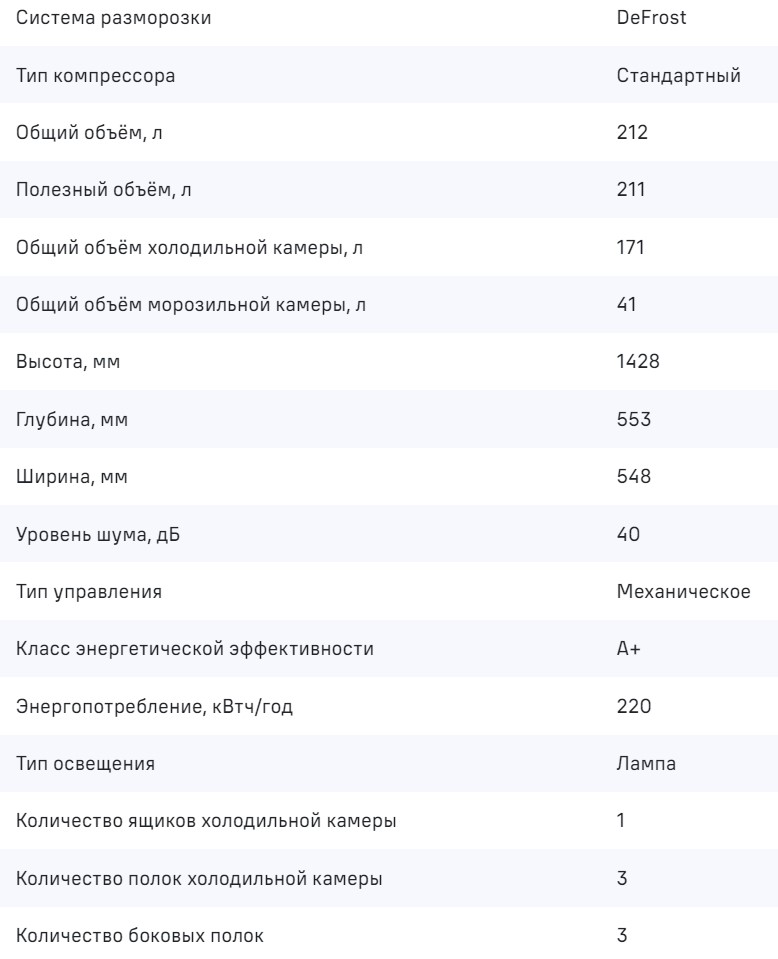
Task: Click the DeFrost defrost system value
Action: [x=652, y=17]
